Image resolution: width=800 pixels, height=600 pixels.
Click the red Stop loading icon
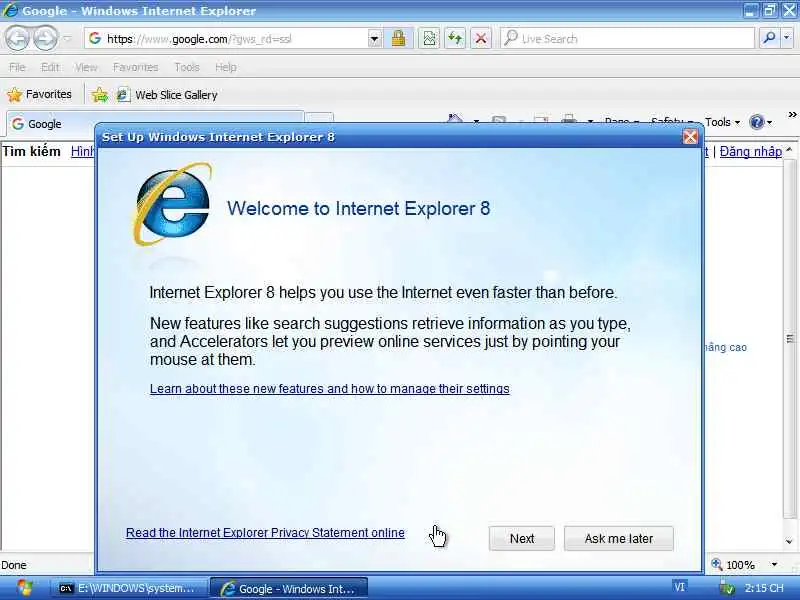coord(481,38)
